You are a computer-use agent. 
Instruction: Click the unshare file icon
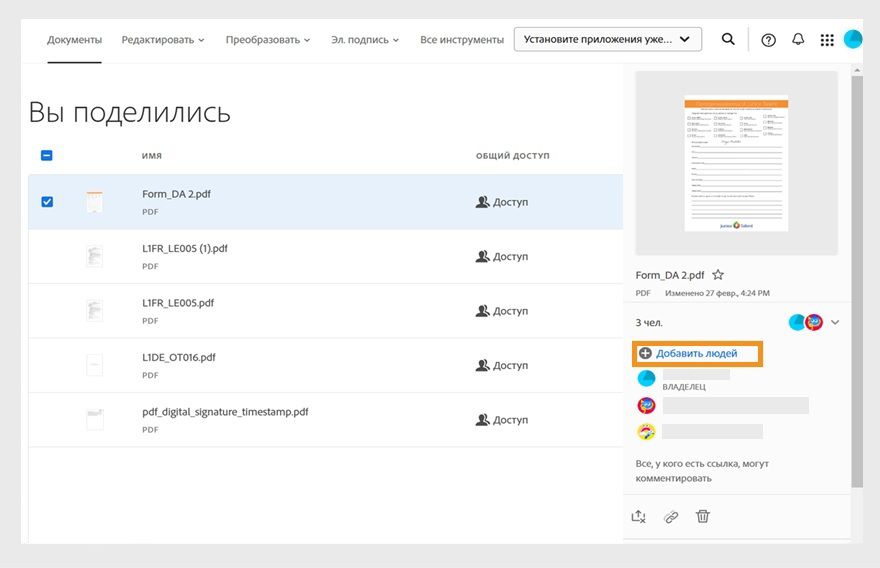[639, 516]
